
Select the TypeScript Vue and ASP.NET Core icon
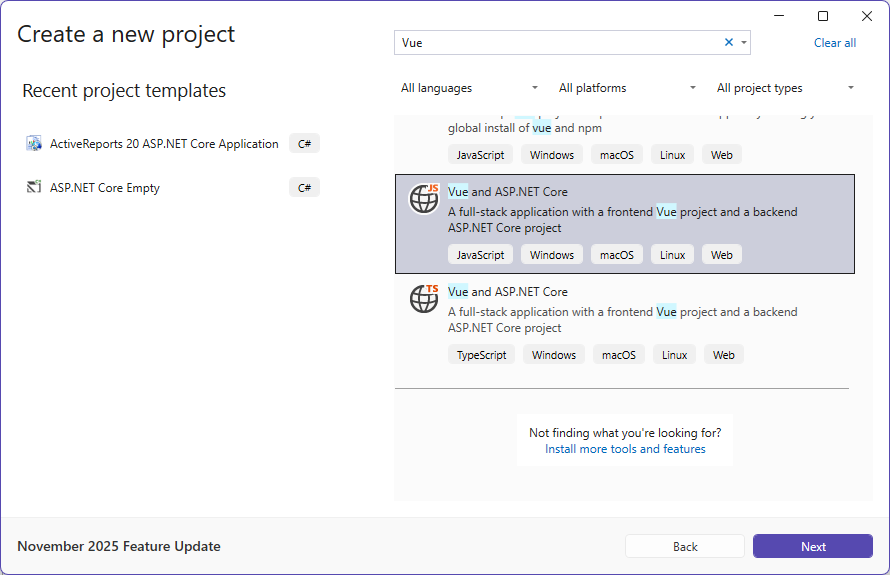425,298
